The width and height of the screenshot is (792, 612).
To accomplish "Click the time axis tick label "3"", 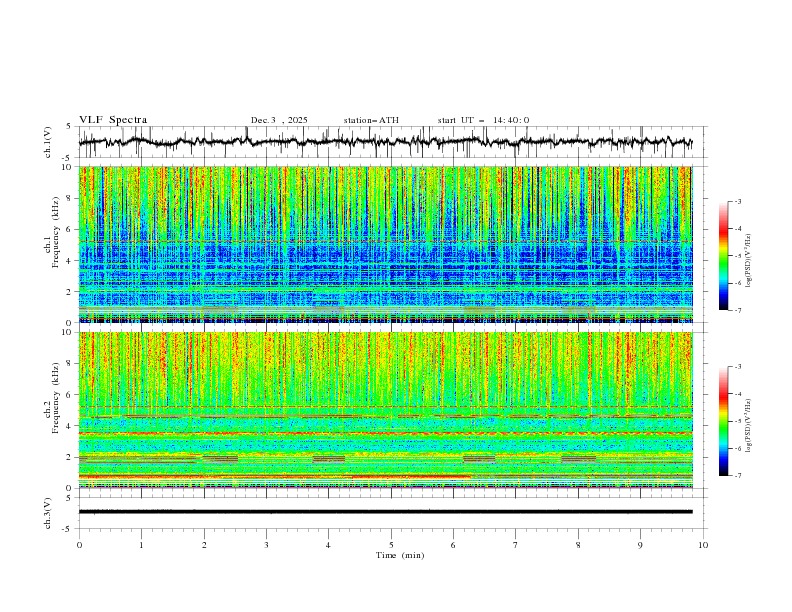I will click(x=266, y=545).
